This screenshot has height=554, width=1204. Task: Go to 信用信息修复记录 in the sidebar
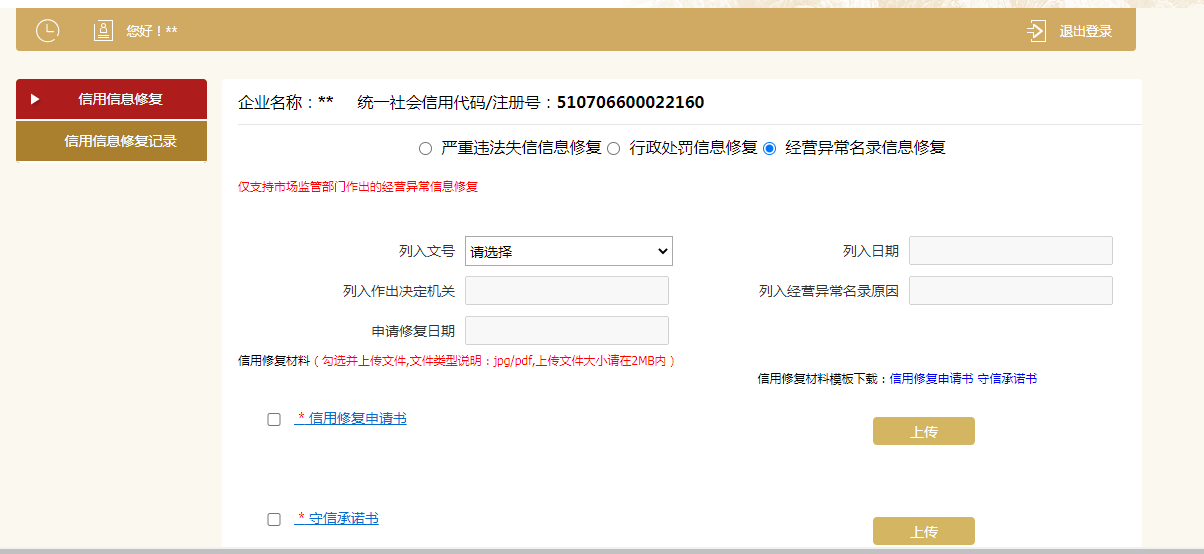click(x=120, y=141)
